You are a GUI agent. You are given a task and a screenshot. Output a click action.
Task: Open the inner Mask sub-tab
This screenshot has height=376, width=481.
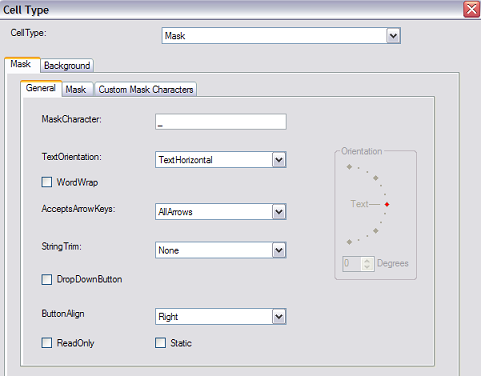point(76,89)
